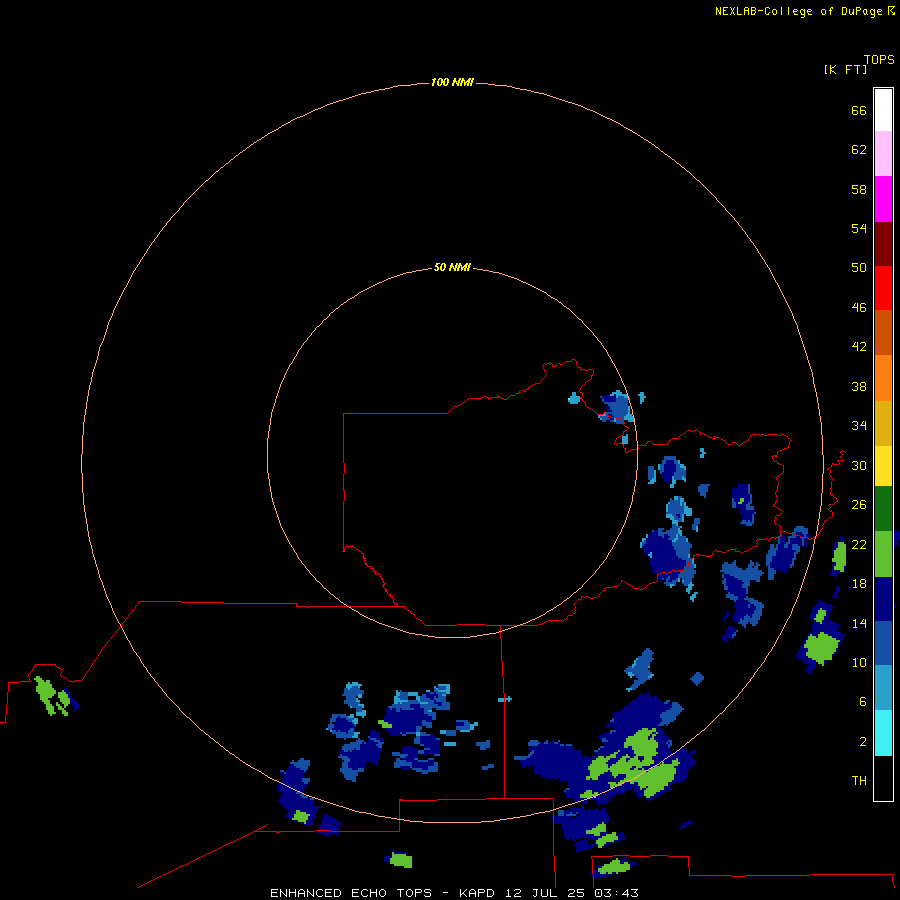Click the dark green 26 kft legend swatch
This screenshot has width=900, height=900.
tap(883, 509)
